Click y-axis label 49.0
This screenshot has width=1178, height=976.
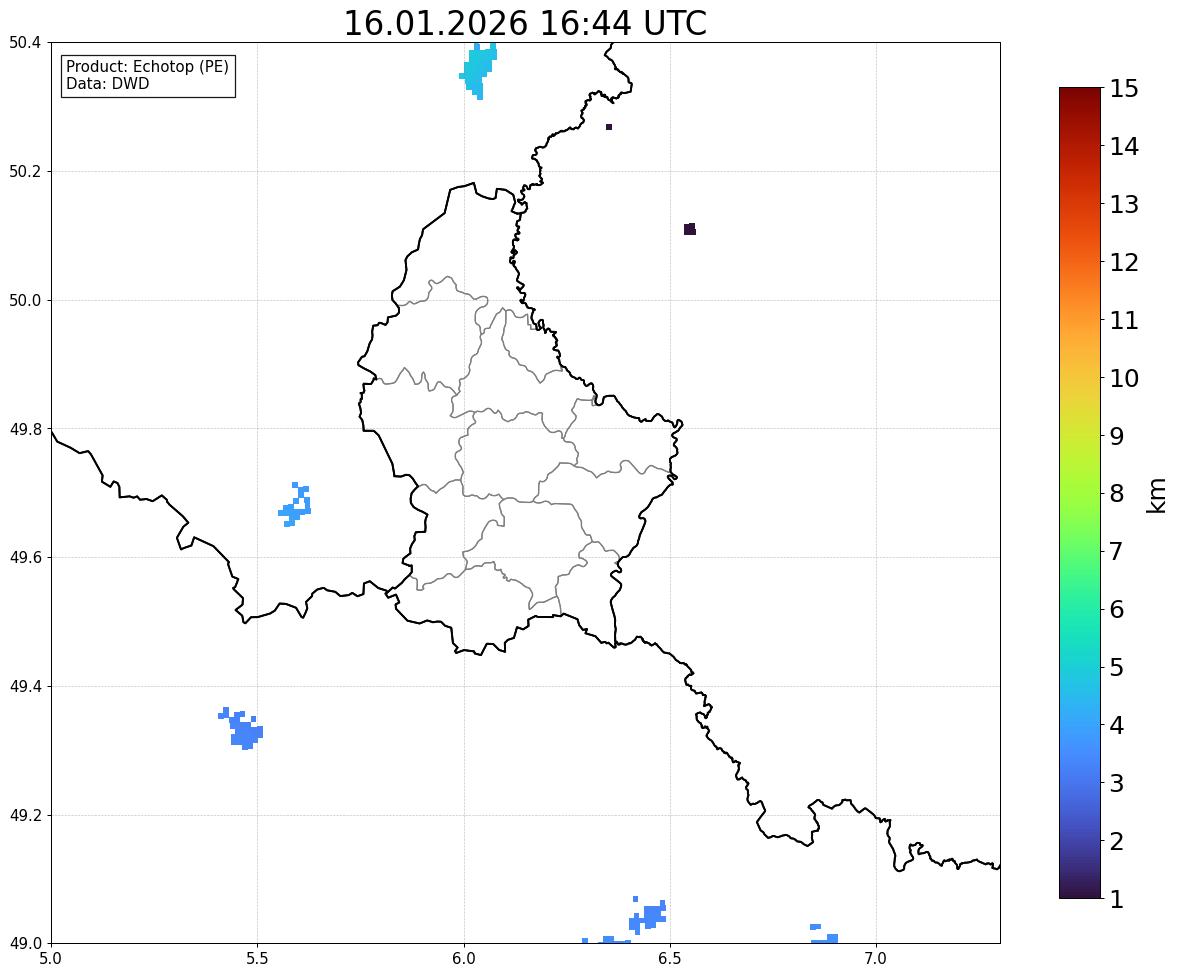click(25, 944)
